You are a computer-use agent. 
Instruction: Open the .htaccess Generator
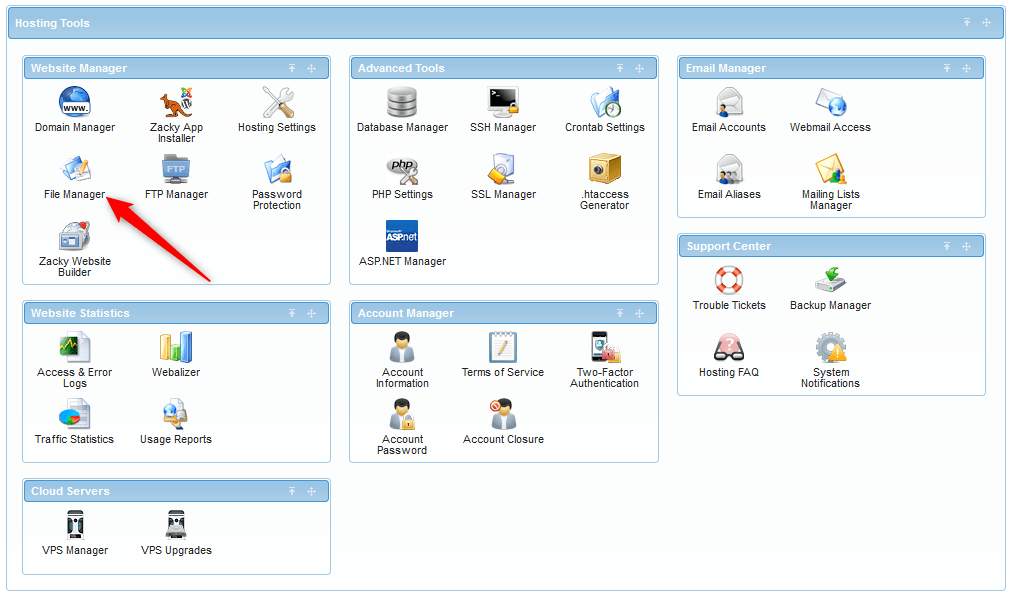click(604, 170)
